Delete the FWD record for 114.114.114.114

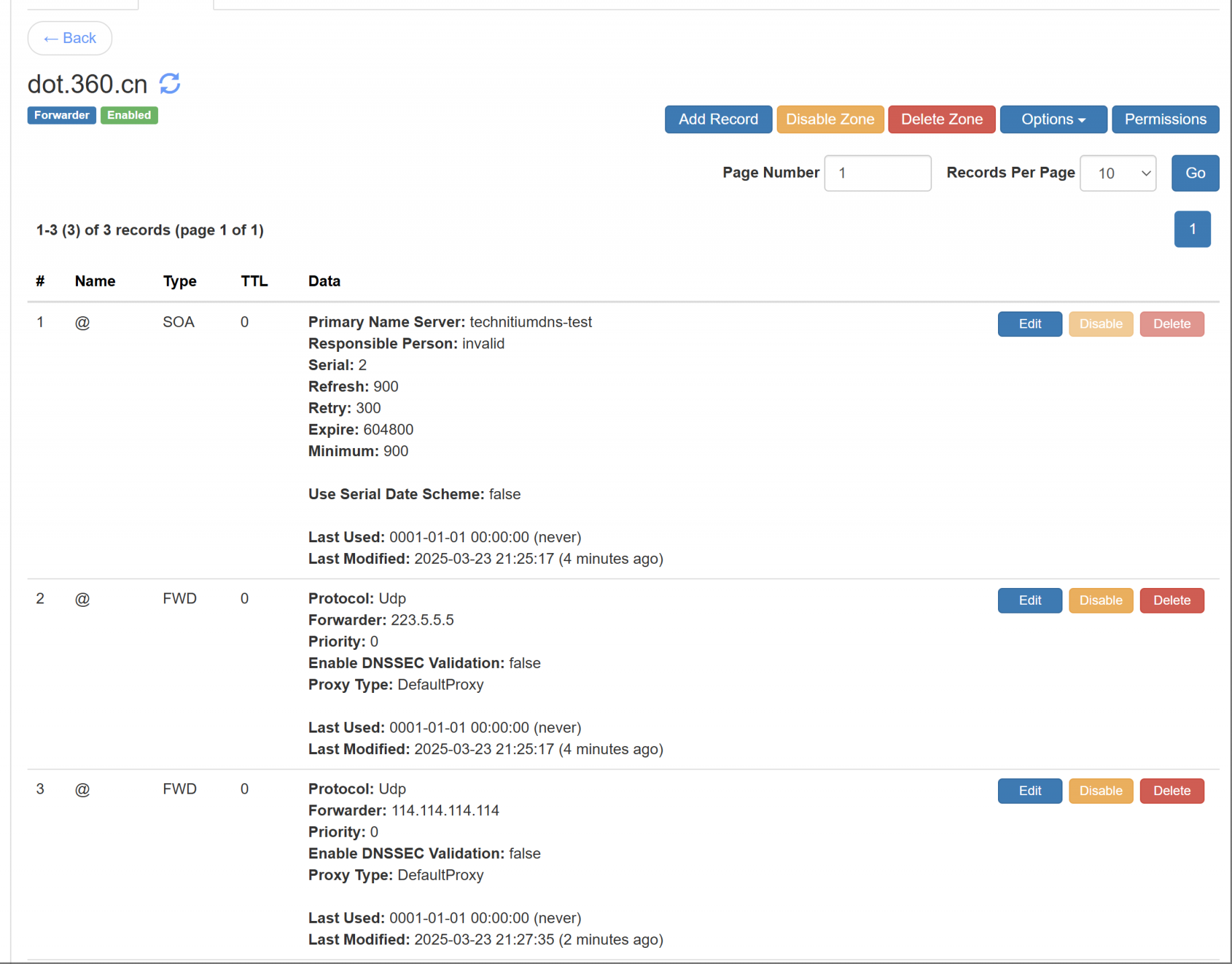1171,790
